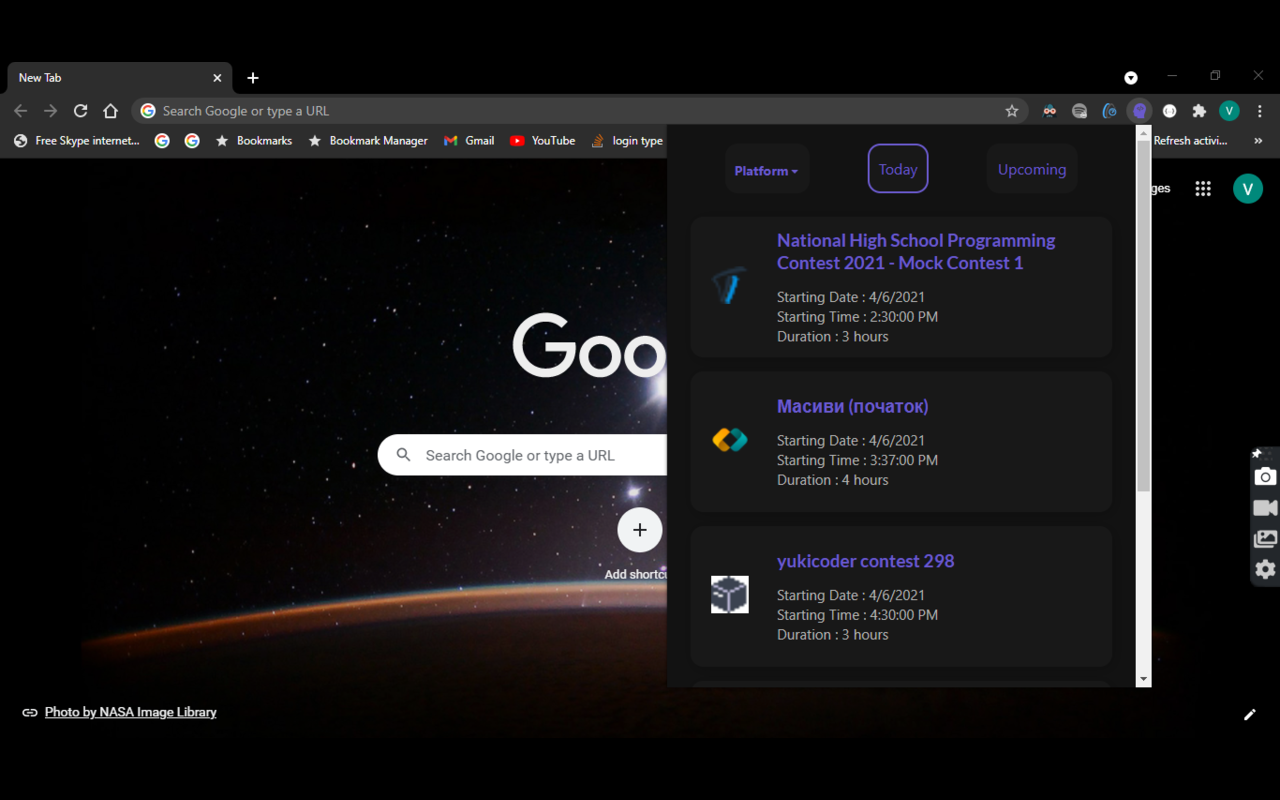
Task: Open the image gallery icon in side panel
Action: click(1265, 539)
